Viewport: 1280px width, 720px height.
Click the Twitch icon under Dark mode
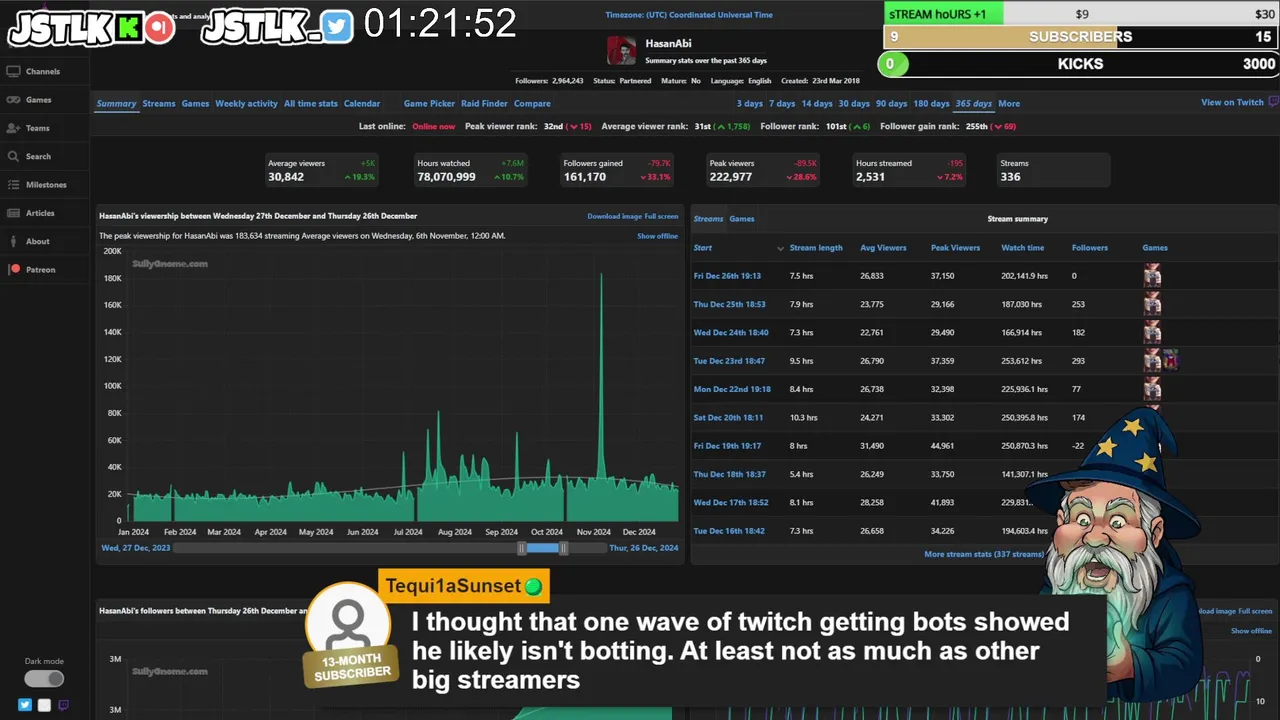click(63, 705)
